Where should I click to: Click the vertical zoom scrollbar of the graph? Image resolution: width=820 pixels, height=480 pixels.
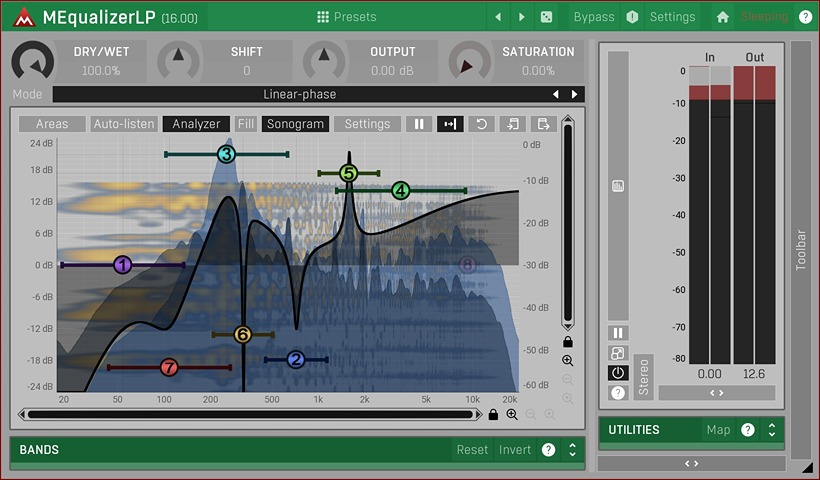point(568,222)
